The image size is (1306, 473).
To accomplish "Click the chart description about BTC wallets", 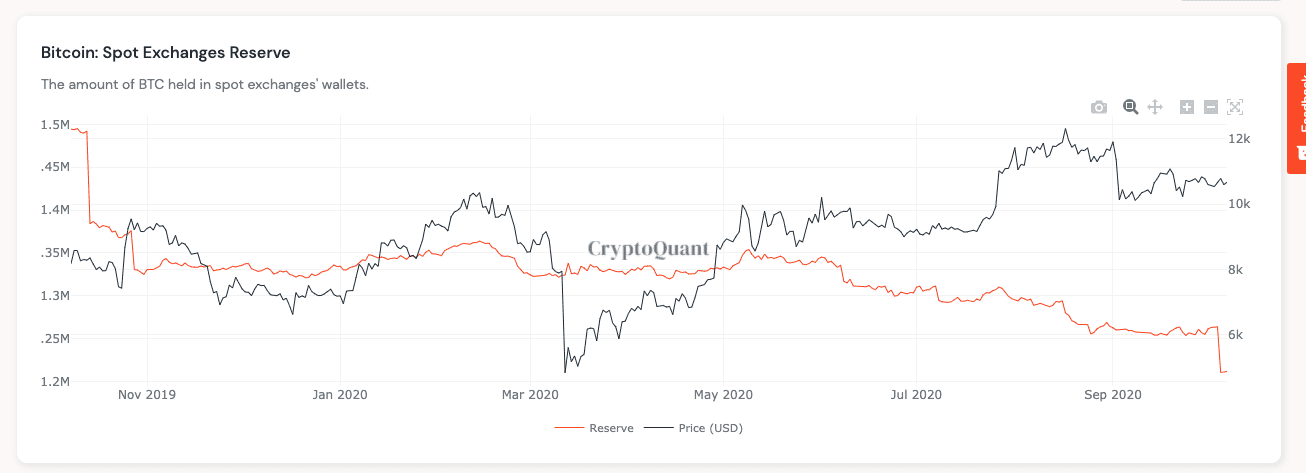I will (205, 84).
